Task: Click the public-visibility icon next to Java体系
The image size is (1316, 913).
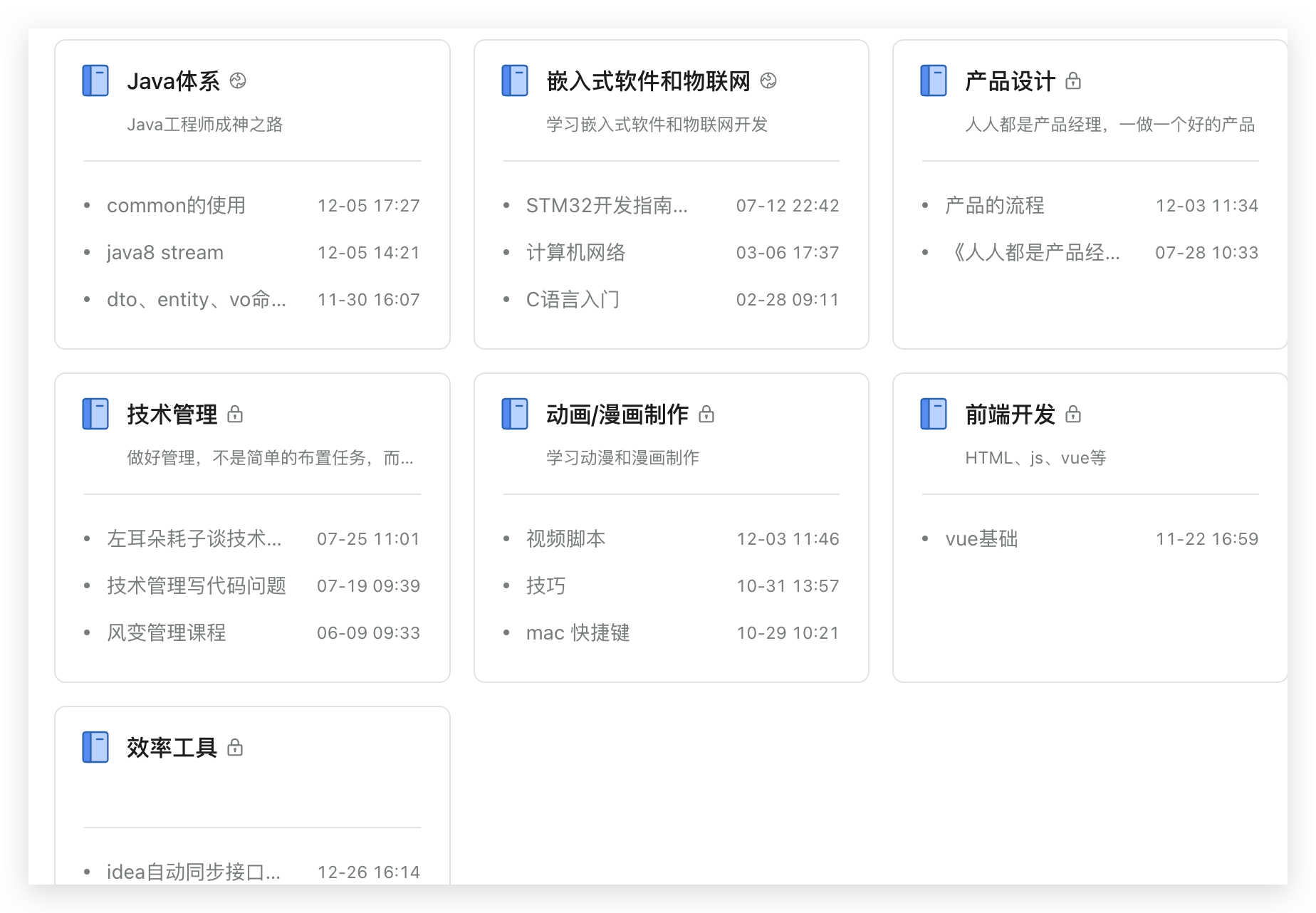Action: point(238,80)
